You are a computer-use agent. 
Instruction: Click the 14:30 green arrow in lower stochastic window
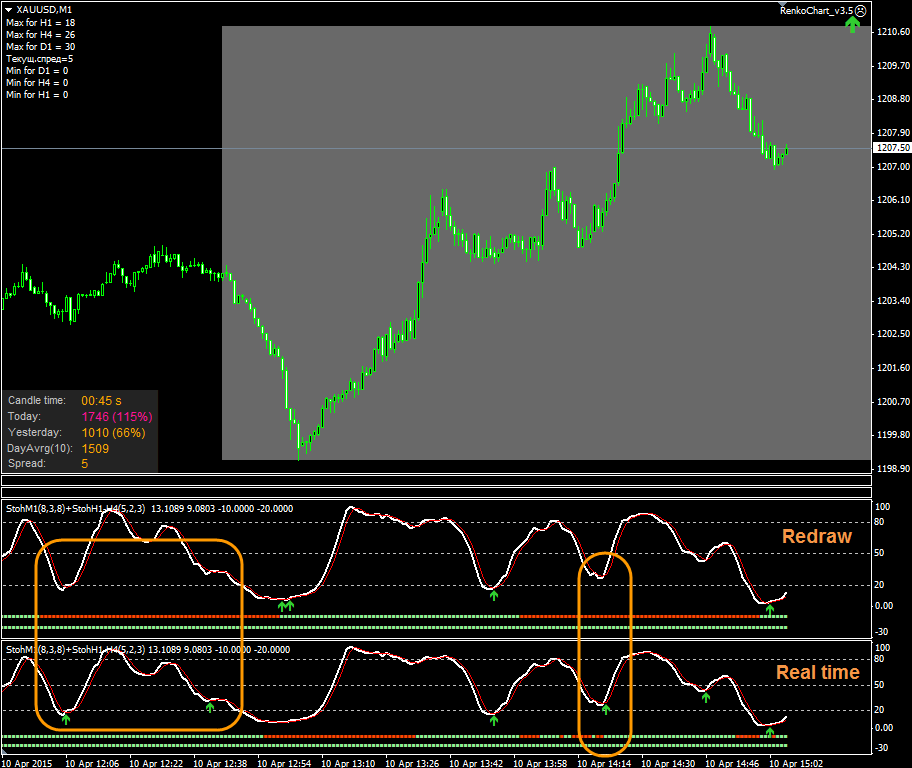706,697
